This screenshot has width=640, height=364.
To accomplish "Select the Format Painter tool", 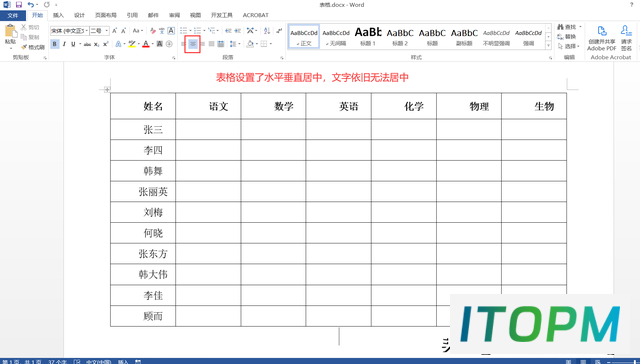I will [x=33, y=47].
